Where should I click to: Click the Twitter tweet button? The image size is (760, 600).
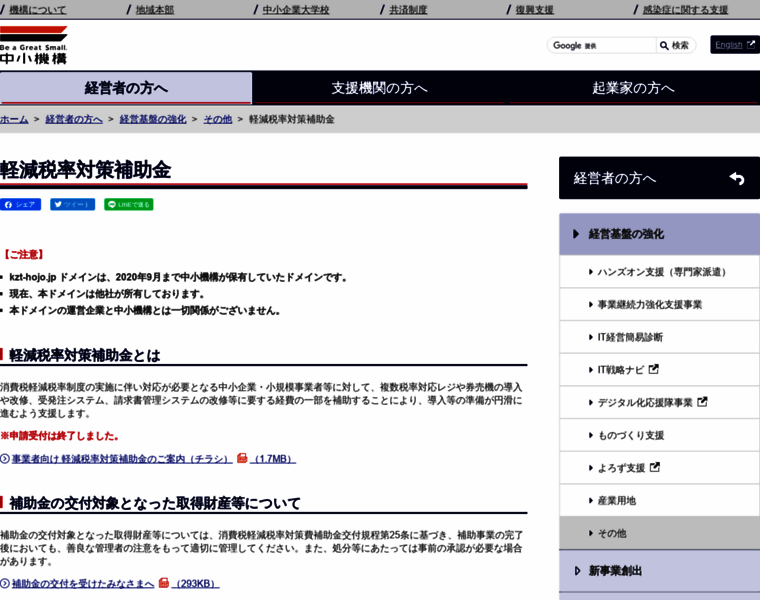[x=72, y=204]
